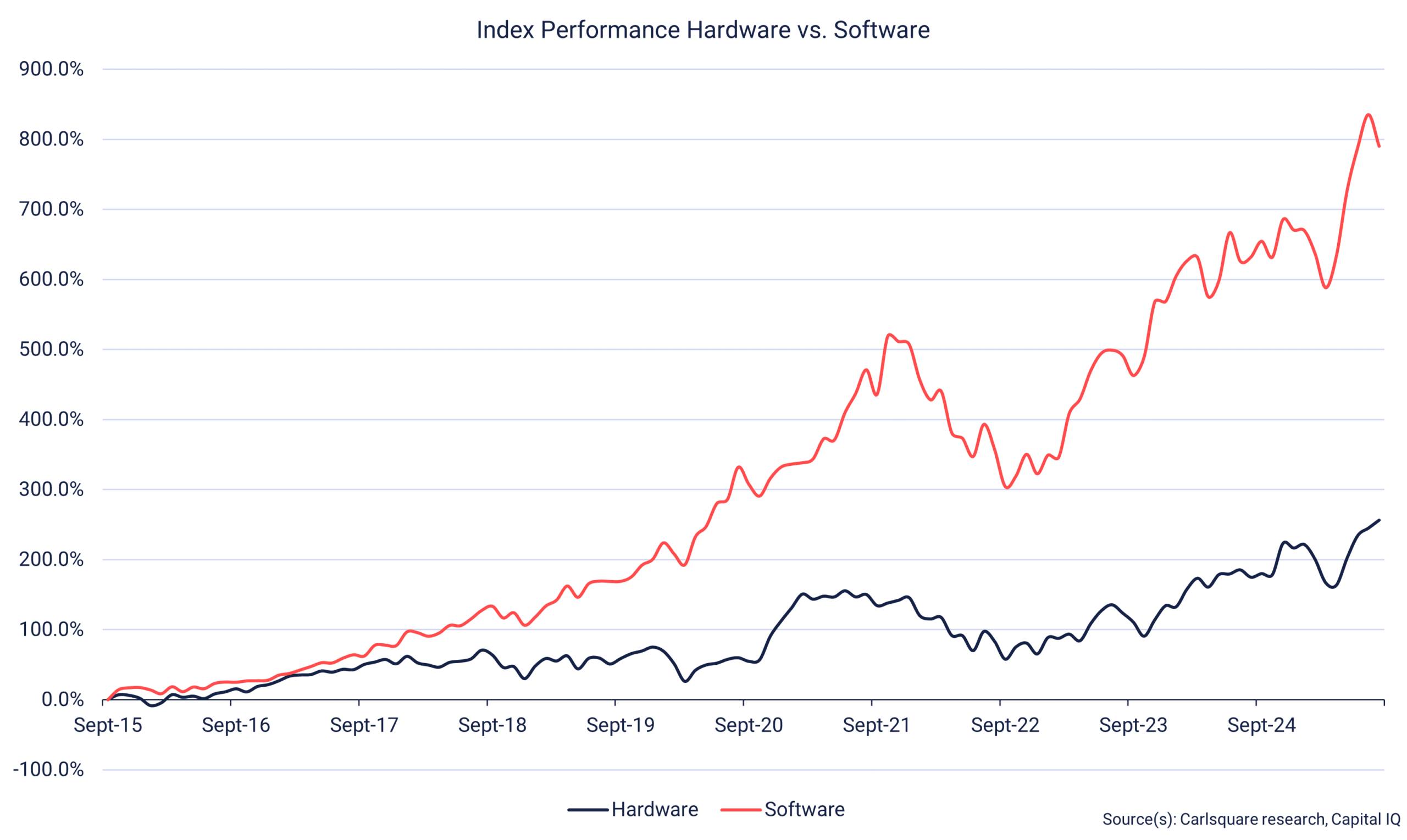Click the -100.0% y-axis label

click(48, 770)
